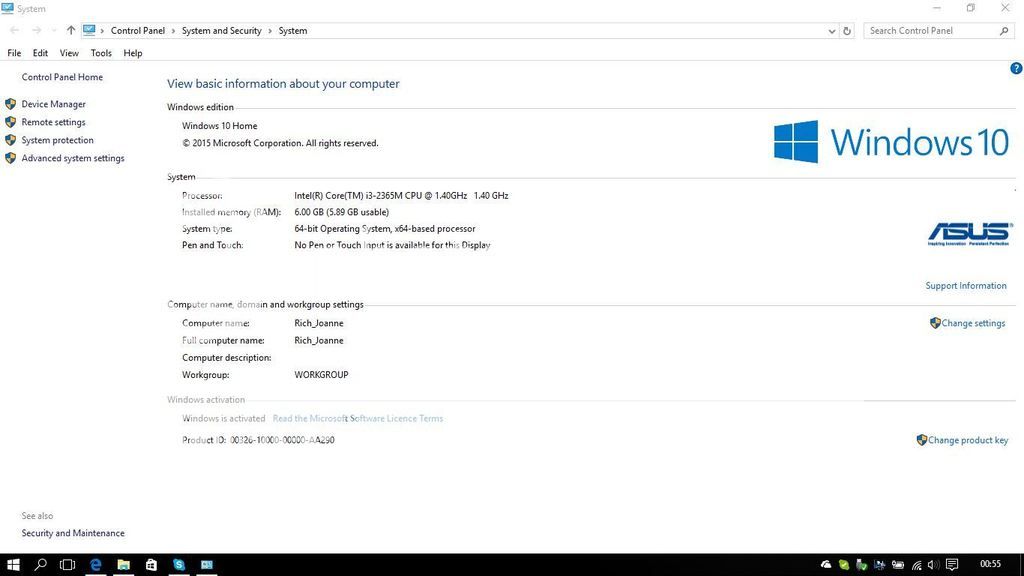
Task: Click the shield icon beside Change settings
Action: tap(935, 323)
